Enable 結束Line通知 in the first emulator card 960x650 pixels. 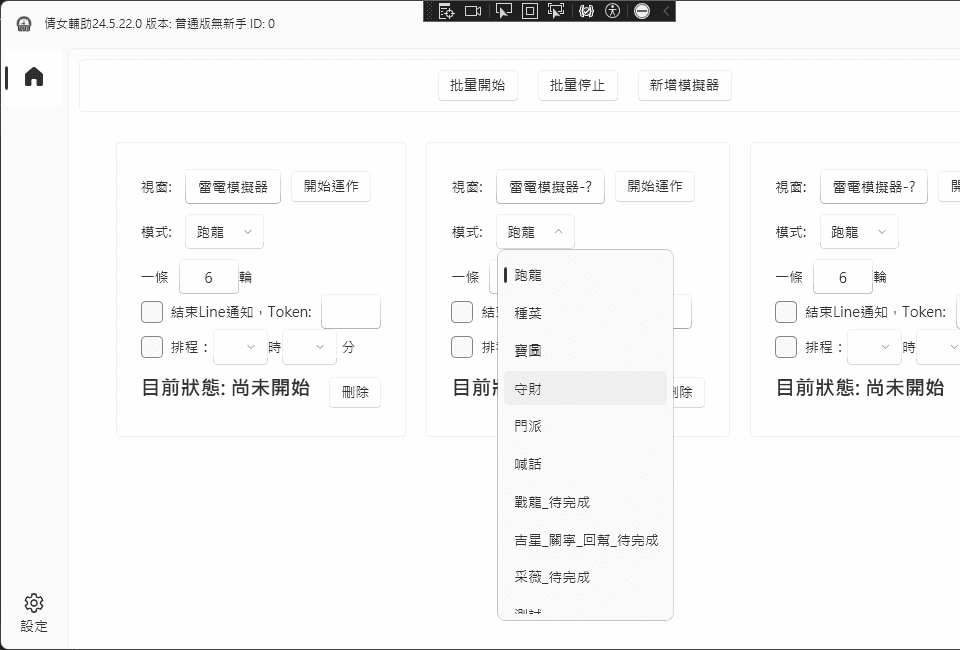(x=152, y=312)
